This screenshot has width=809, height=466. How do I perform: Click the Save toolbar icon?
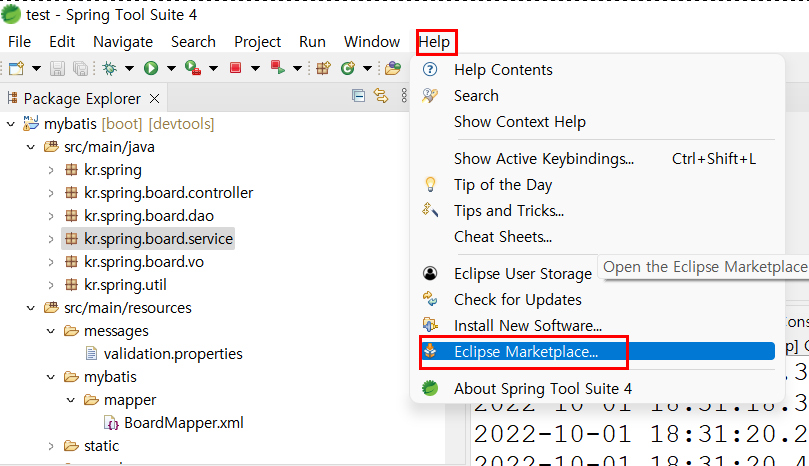pyautogui.click(x=57, y=68)
